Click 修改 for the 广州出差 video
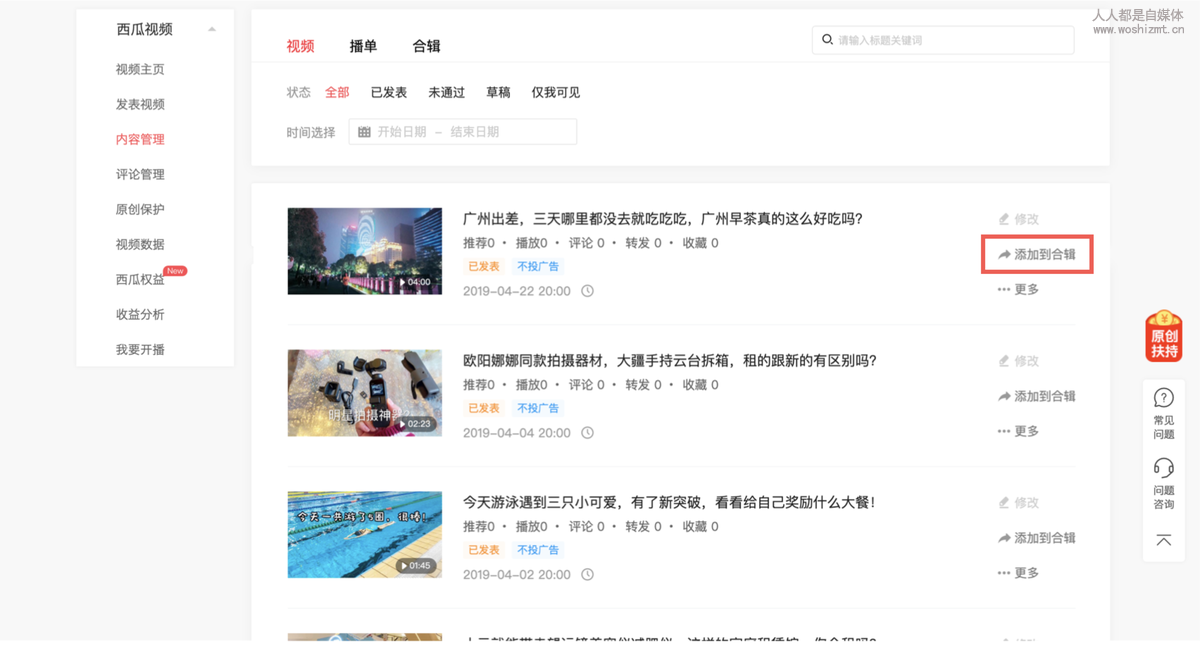Viewport: 1200px width, 645px height. coord(1019,219)
